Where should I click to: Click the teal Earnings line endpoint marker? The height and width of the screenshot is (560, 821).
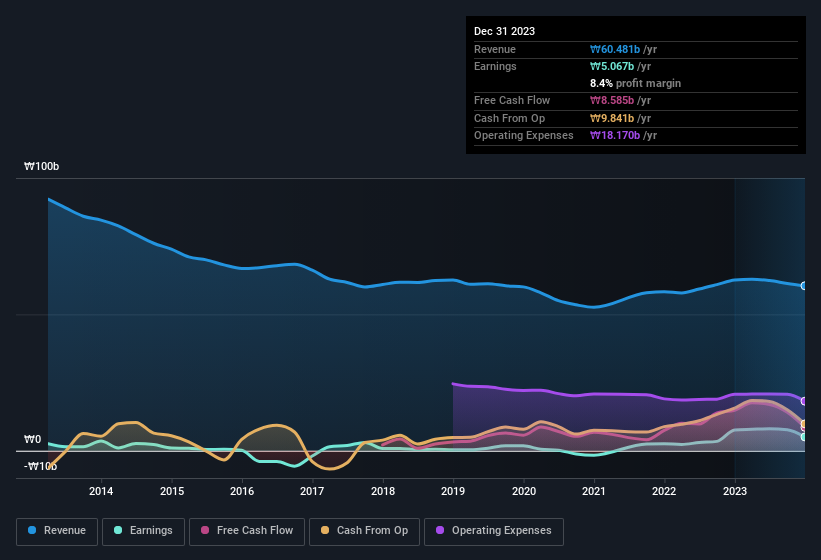coord(804,437)
